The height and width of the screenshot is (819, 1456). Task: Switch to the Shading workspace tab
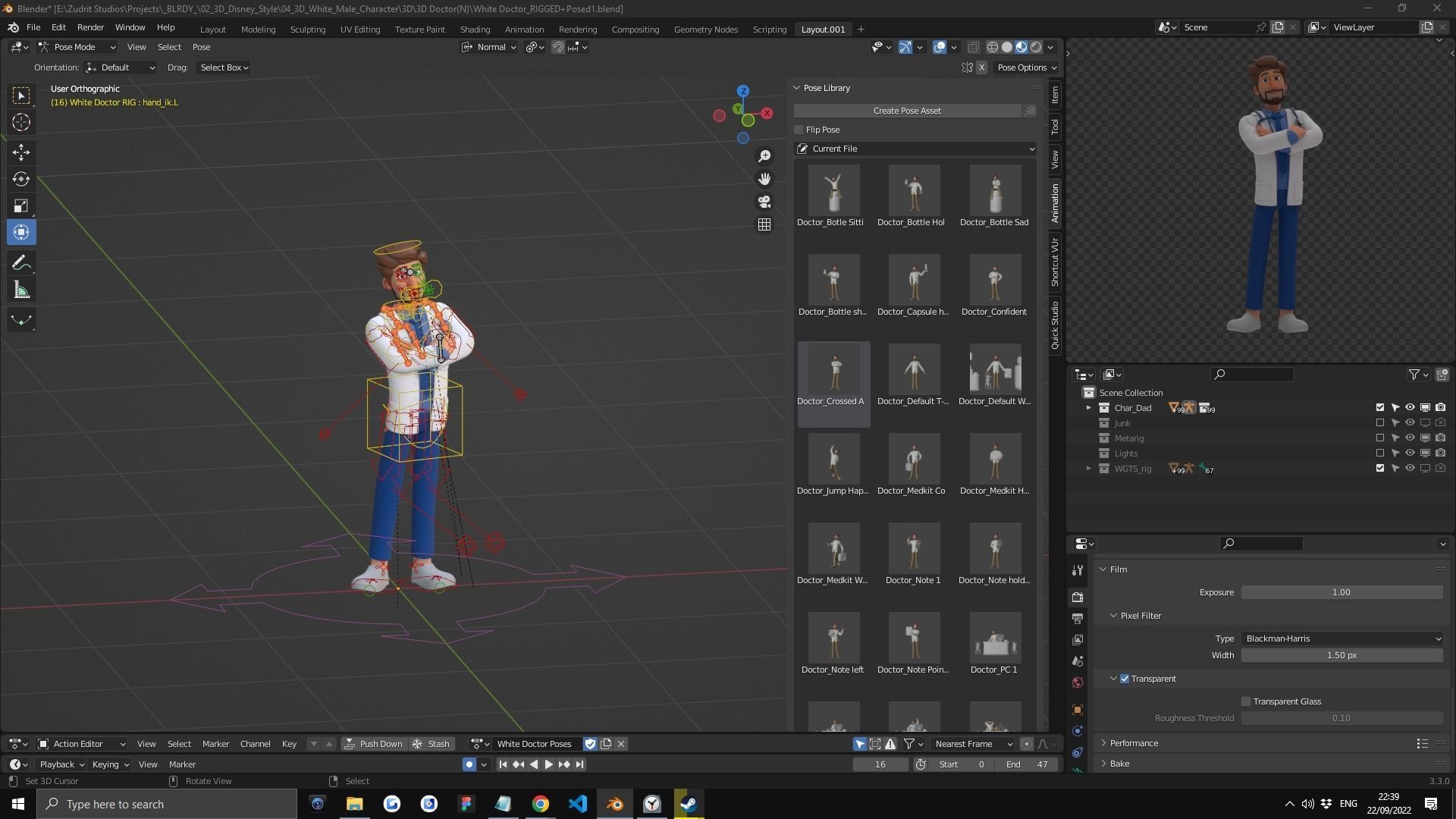(x=475, y=29)
